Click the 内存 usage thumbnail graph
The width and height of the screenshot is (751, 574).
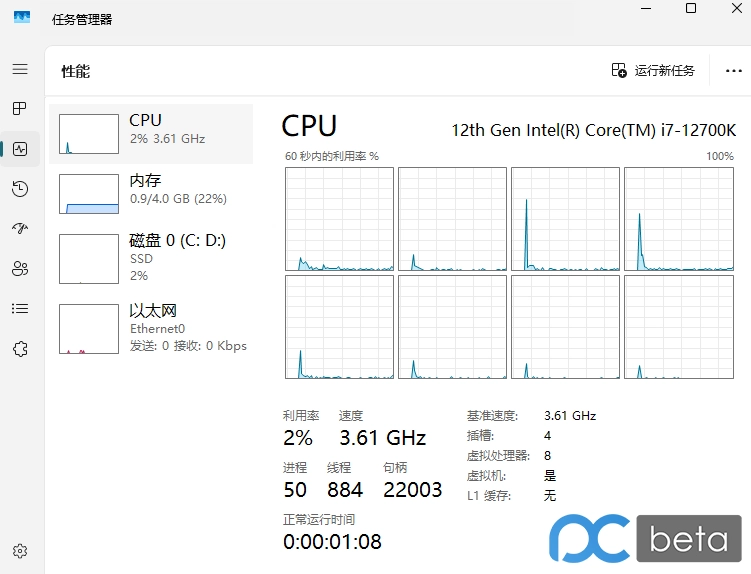[89, 194]
